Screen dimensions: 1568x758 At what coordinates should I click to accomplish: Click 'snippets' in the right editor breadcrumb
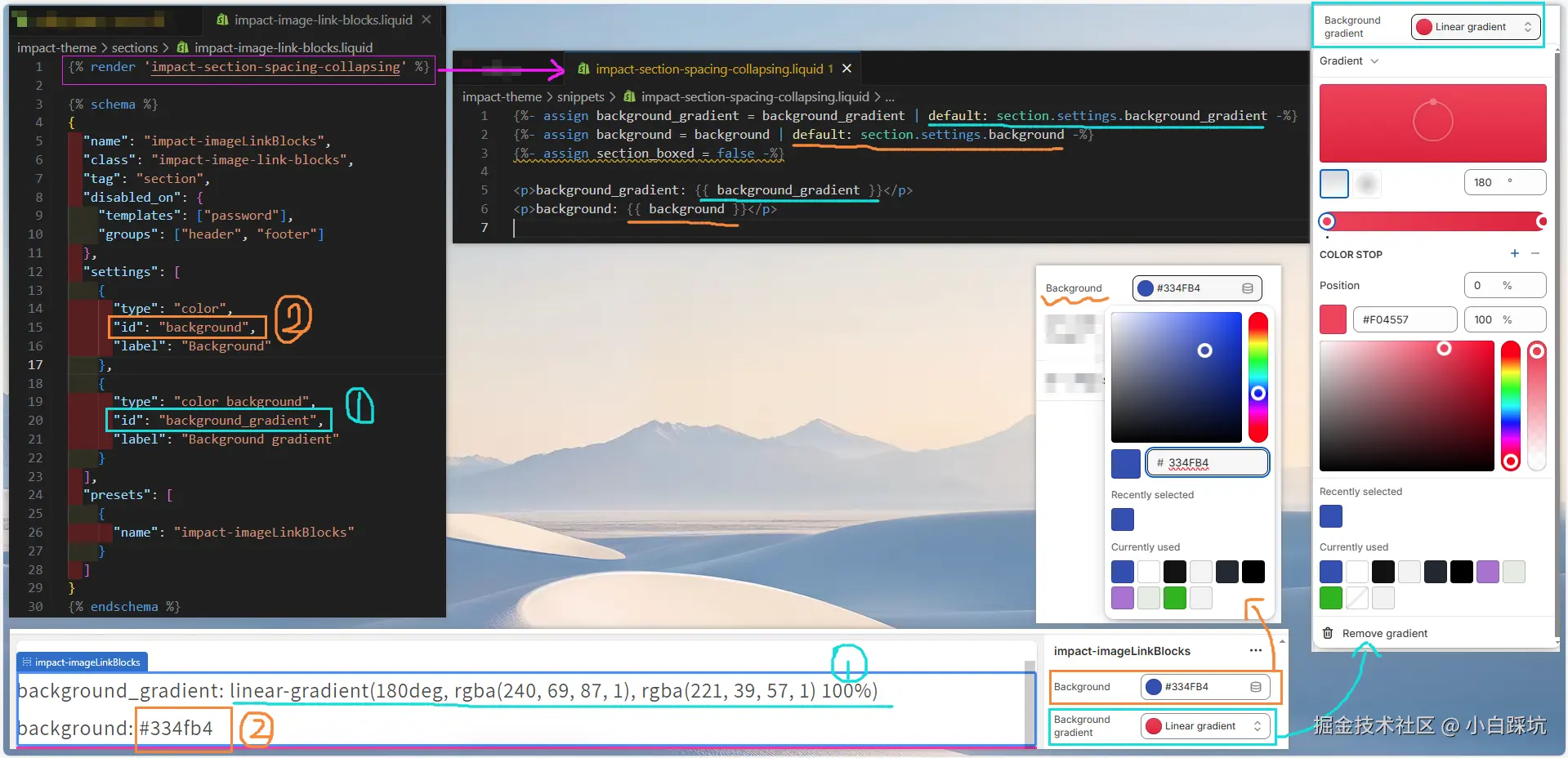coord(581,97)
